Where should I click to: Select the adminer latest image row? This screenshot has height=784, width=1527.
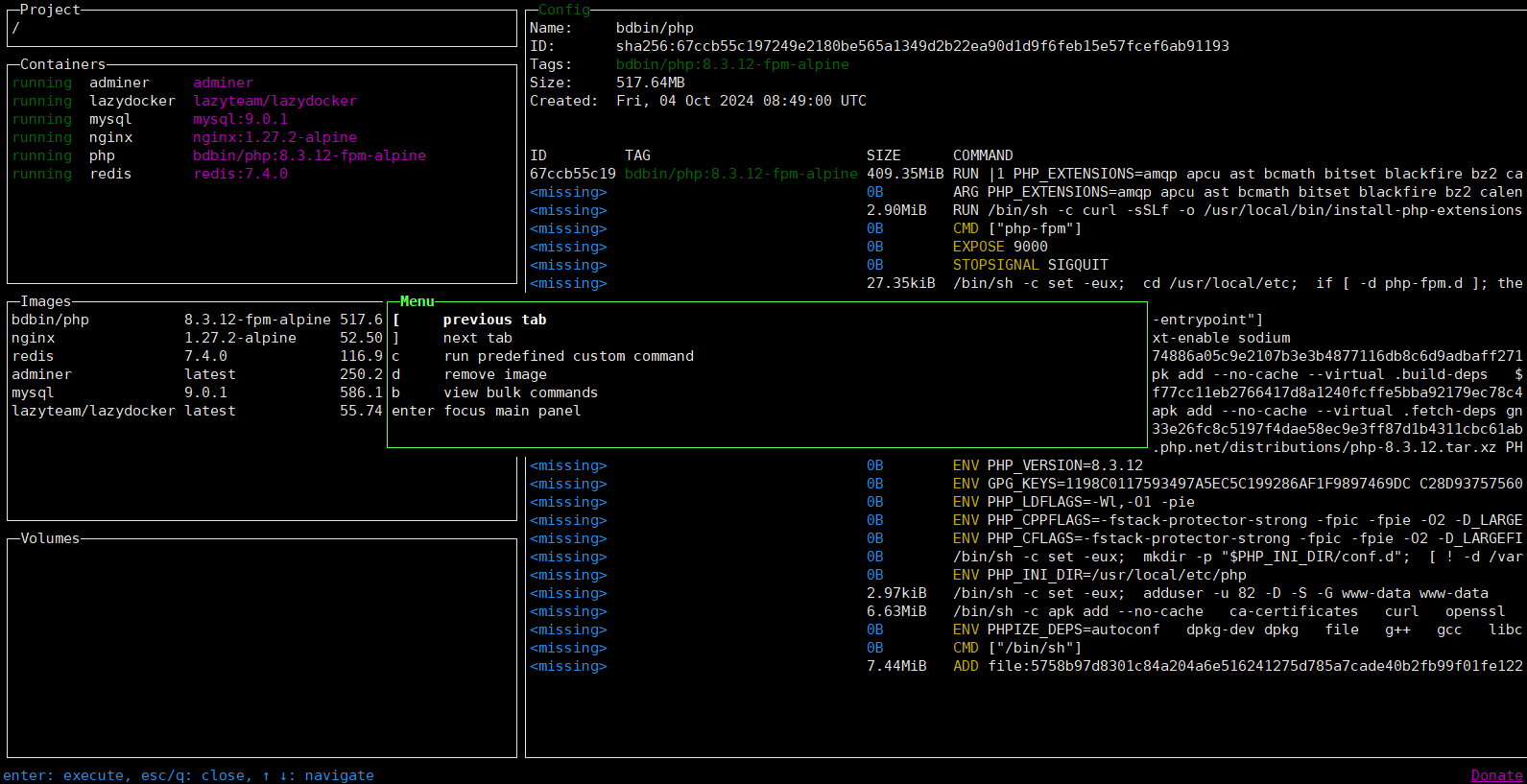(x=198, y=374)
